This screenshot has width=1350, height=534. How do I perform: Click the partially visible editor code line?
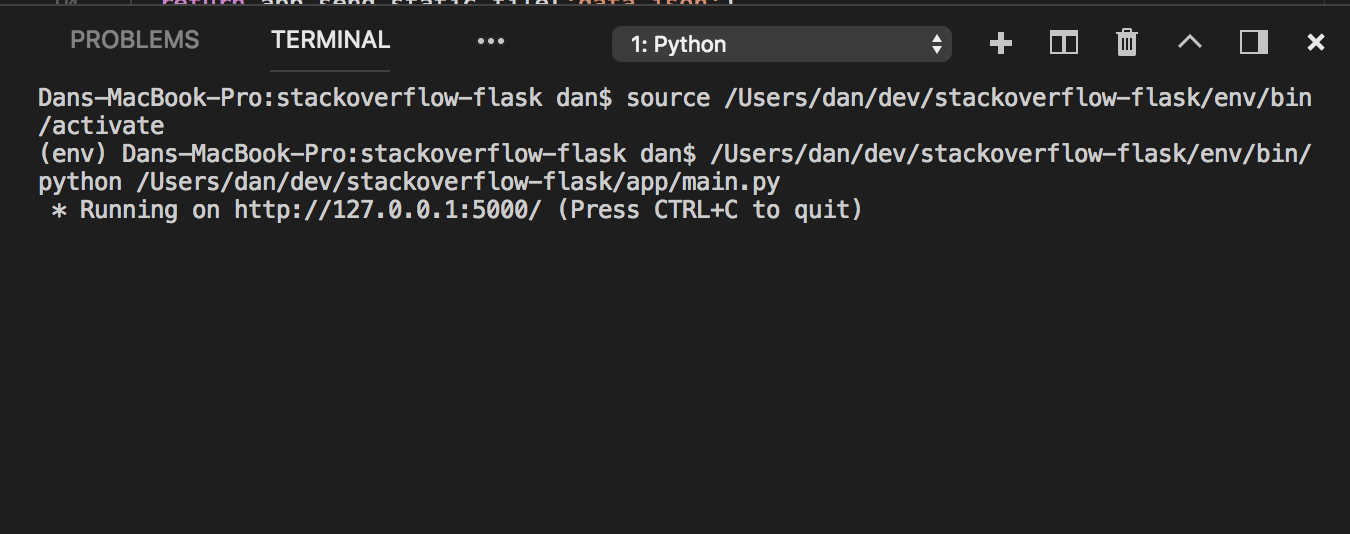click(x=450, y=4)
